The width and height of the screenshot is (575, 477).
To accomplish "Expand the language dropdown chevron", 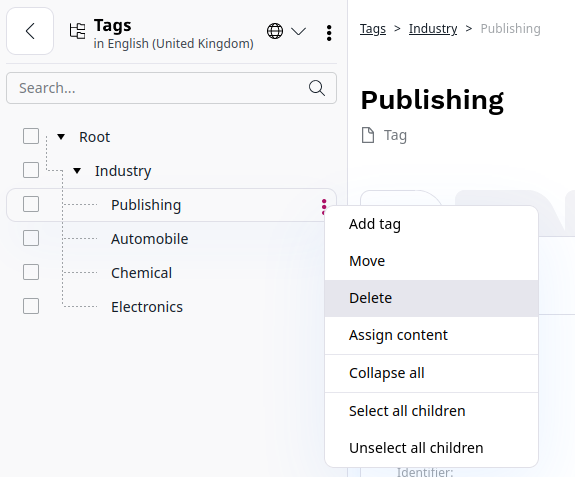I will pyautogui.click(x=299, y=31).
